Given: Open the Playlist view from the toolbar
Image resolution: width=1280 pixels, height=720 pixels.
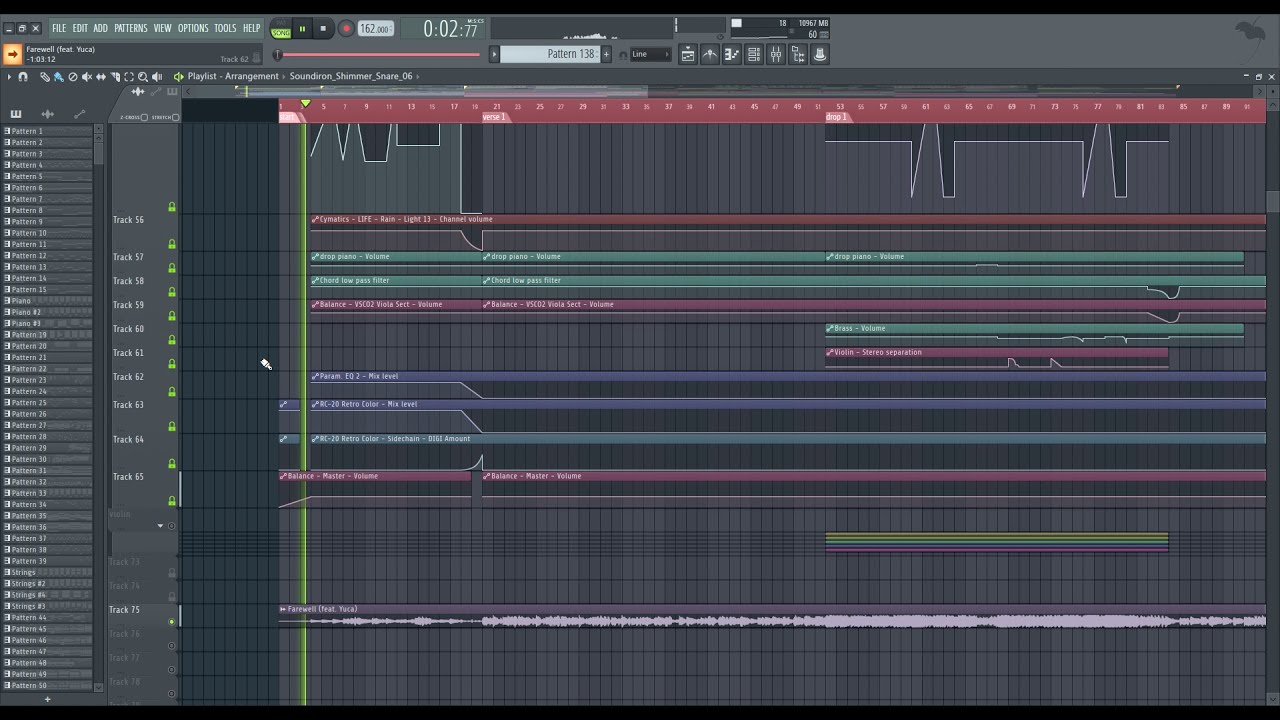Looking at the screenshot, I should point(688,55).
